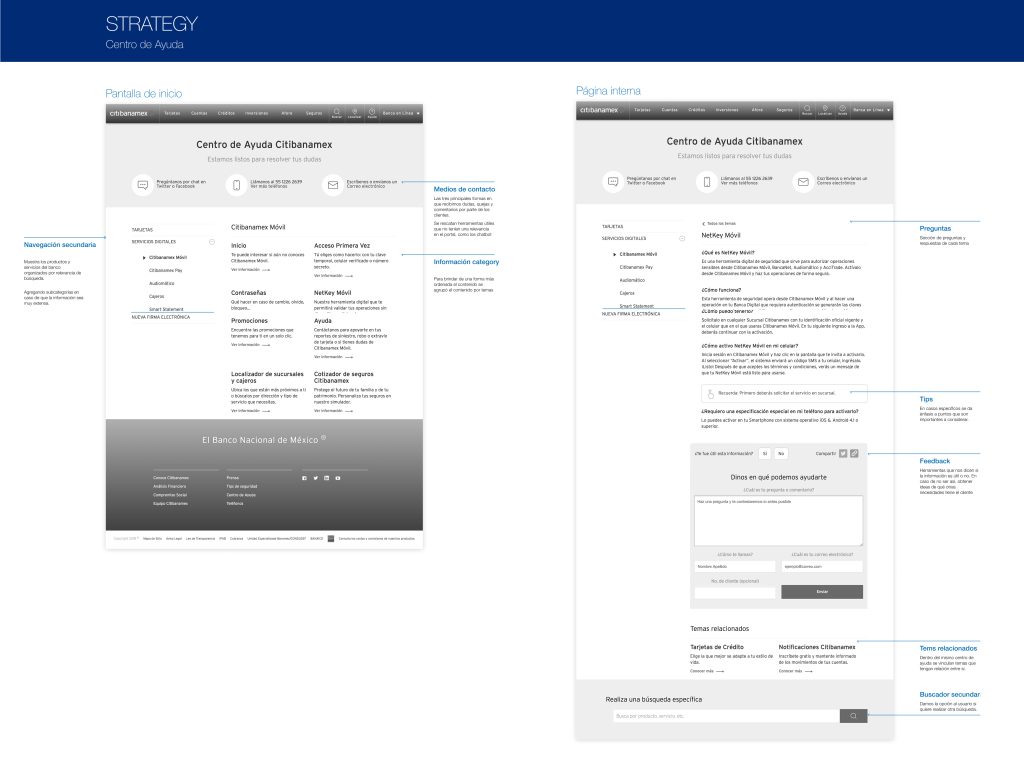Go back via Todos los temas link
Image resolution: width=1024 pixels, height=758 pixels.
coord(719,224)
